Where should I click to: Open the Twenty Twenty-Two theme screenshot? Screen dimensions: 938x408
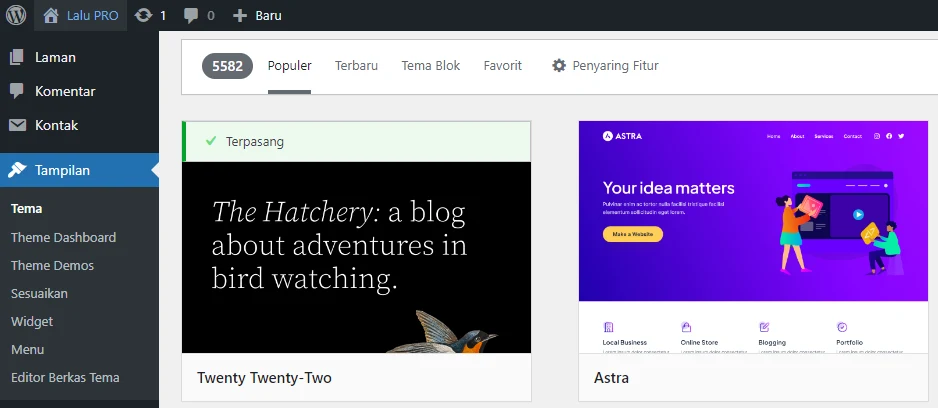pyautogui.click(x=357, y=257)
